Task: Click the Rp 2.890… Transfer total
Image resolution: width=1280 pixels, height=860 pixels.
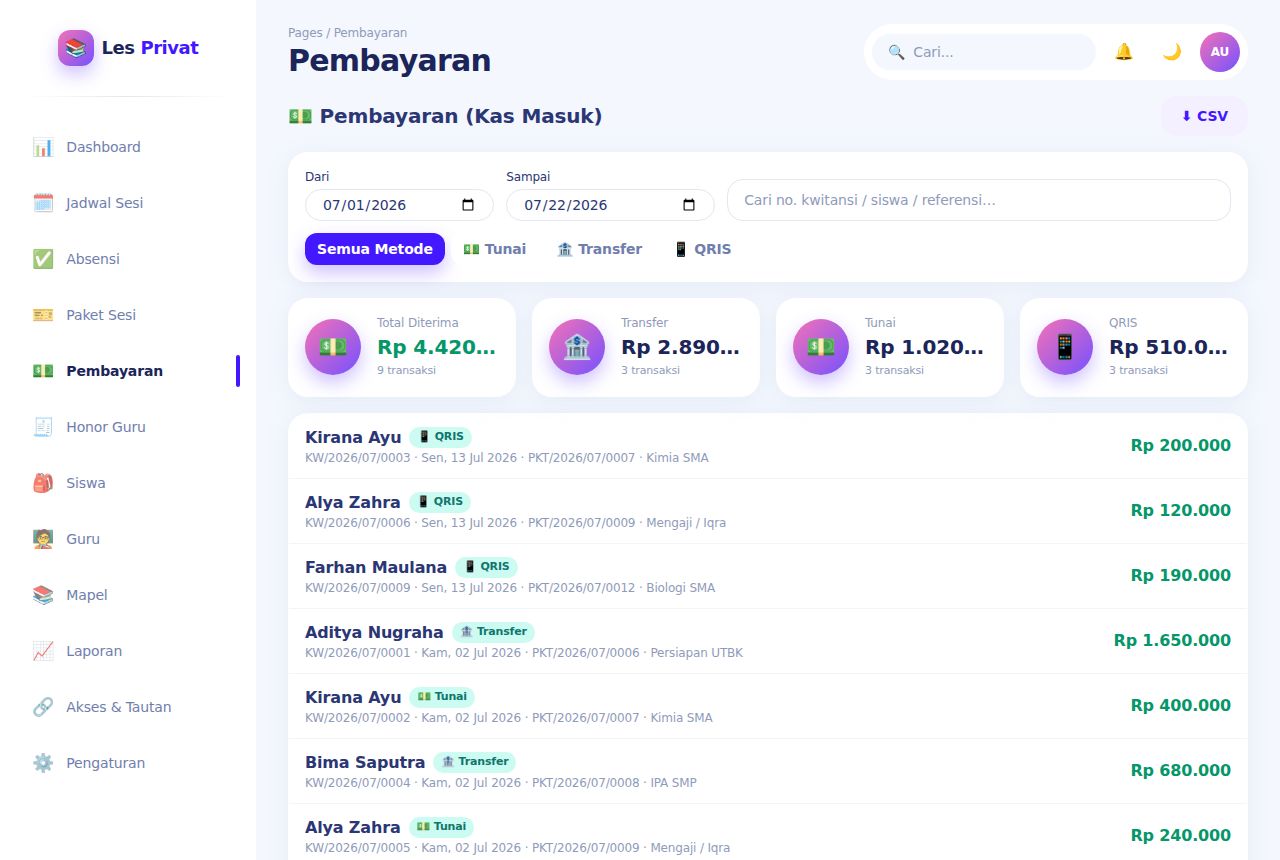Action: point(681,347)
